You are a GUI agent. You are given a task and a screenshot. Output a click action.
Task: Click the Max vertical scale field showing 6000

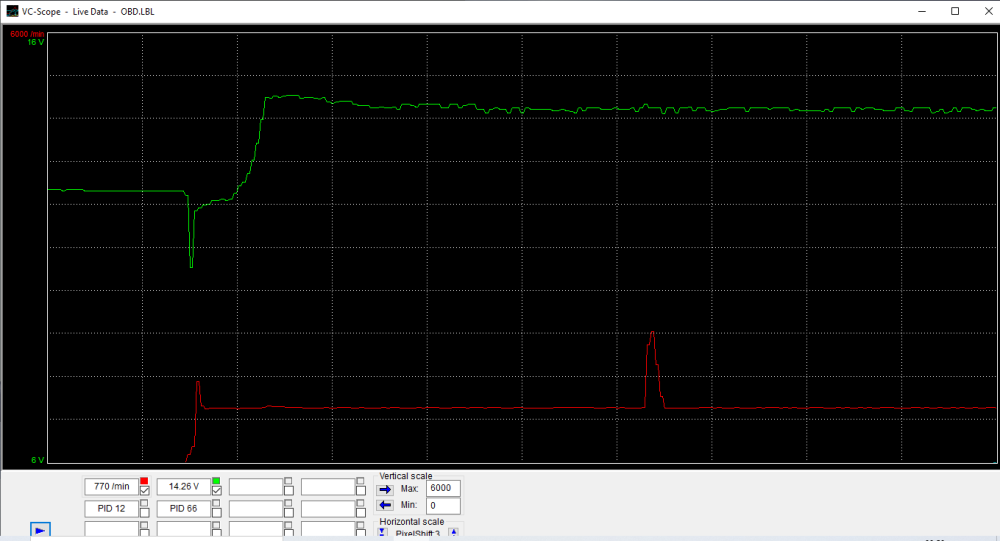443,488
